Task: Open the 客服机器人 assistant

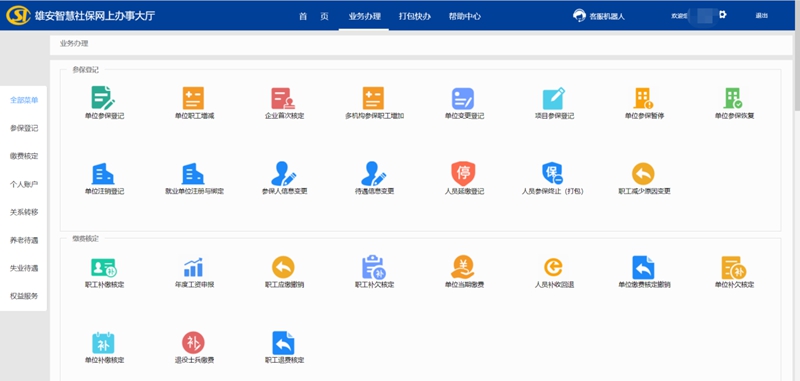Action: coord(599,16)
